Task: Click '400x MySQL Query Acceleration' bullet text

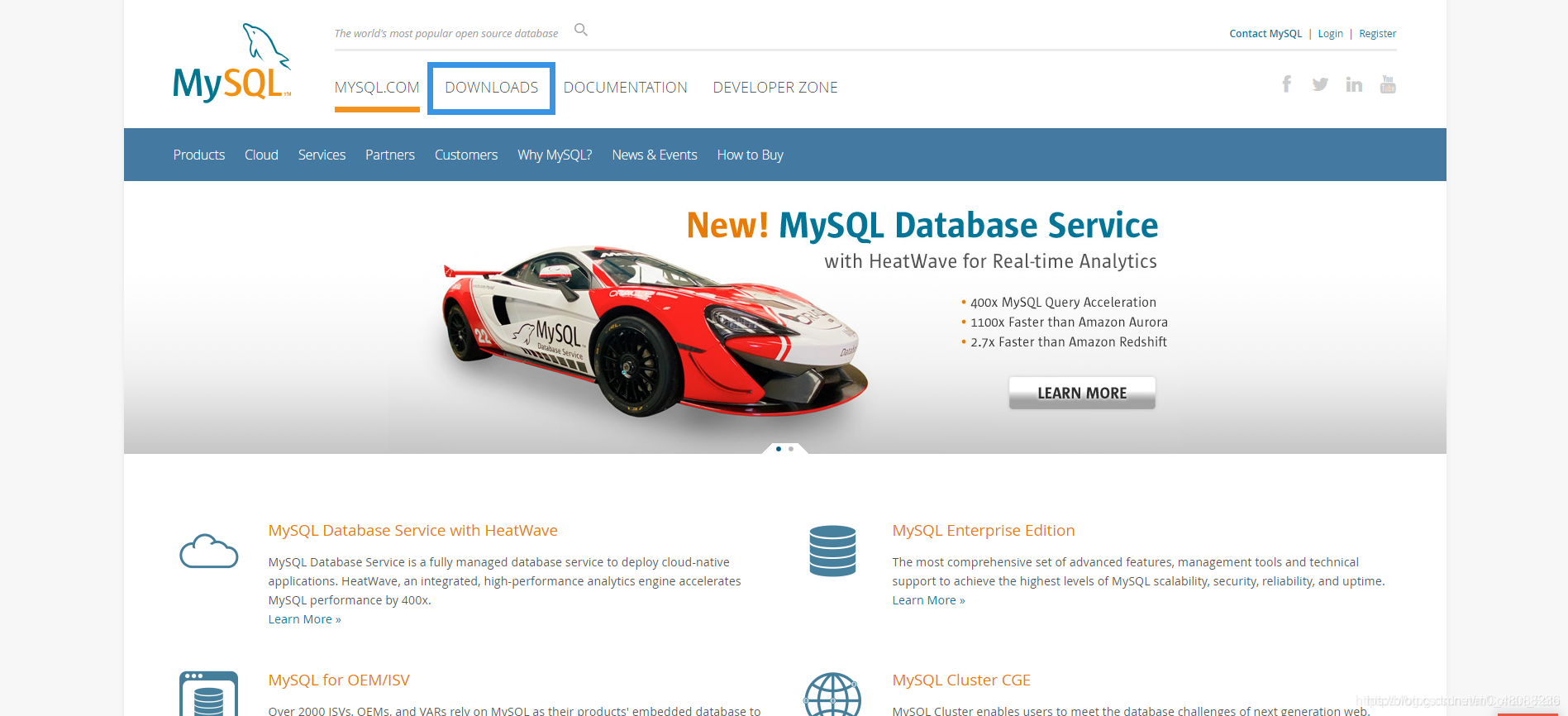Action: pyautogui.click(x=1063, y=303)
